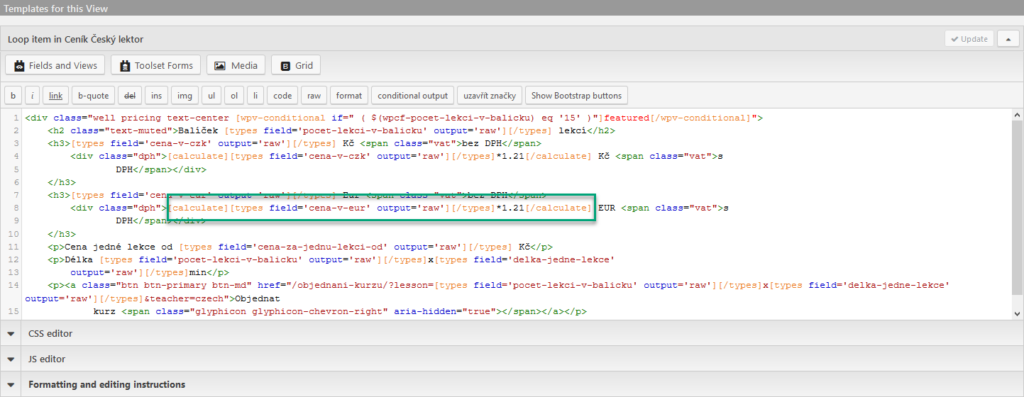
Task: Click the format quicktag button
Action: pos(349,95)
